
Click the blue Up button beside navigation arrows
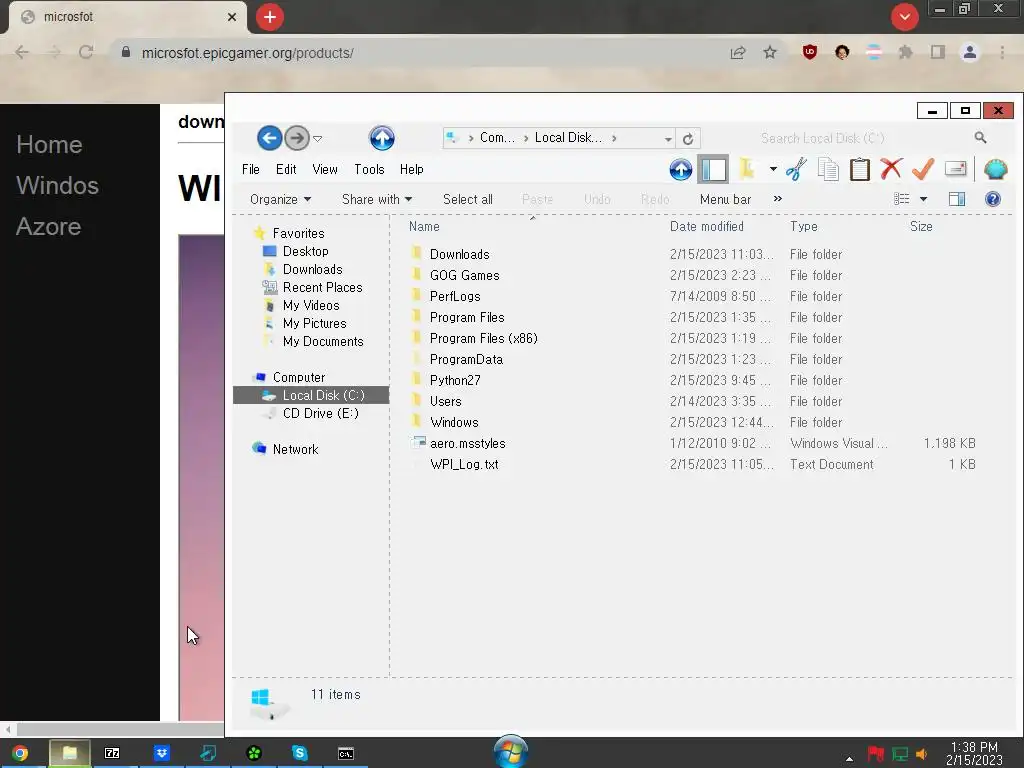click(x=382, y=138)
